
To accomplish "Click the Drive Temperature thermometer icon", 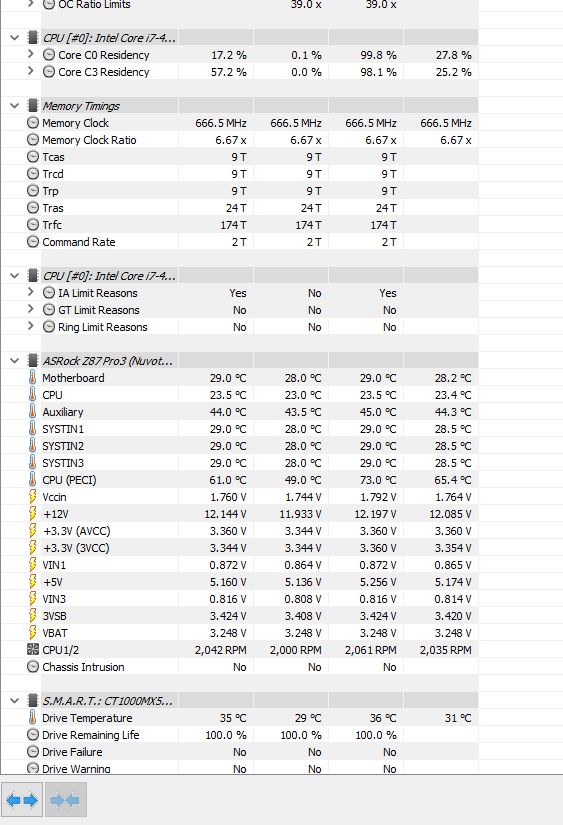I will [x=33, y=718].
